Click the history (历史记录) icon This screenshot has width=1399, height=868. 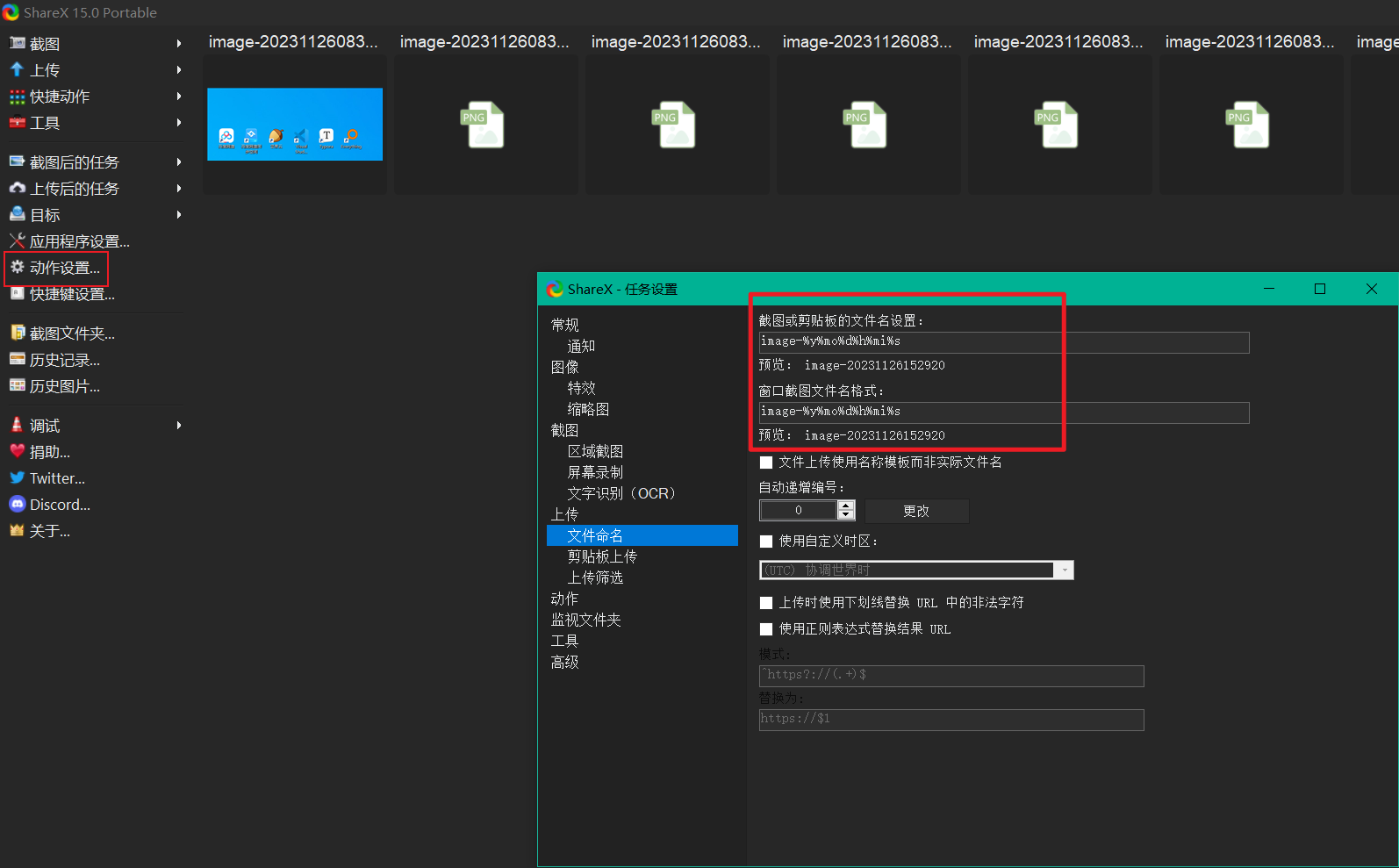point(17,359)
